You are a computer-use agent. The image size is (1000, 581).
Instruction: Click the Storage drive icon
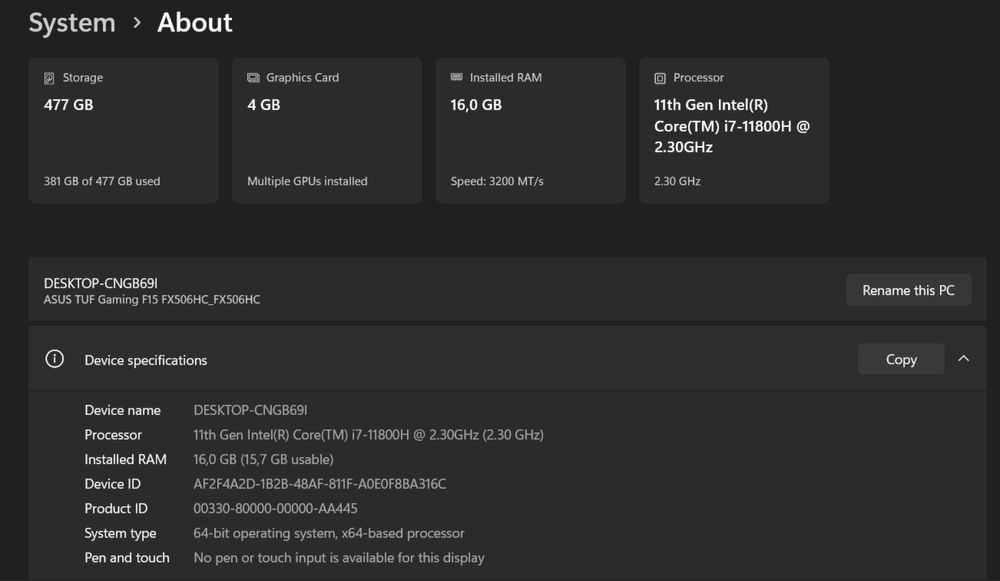coord(49,78)
